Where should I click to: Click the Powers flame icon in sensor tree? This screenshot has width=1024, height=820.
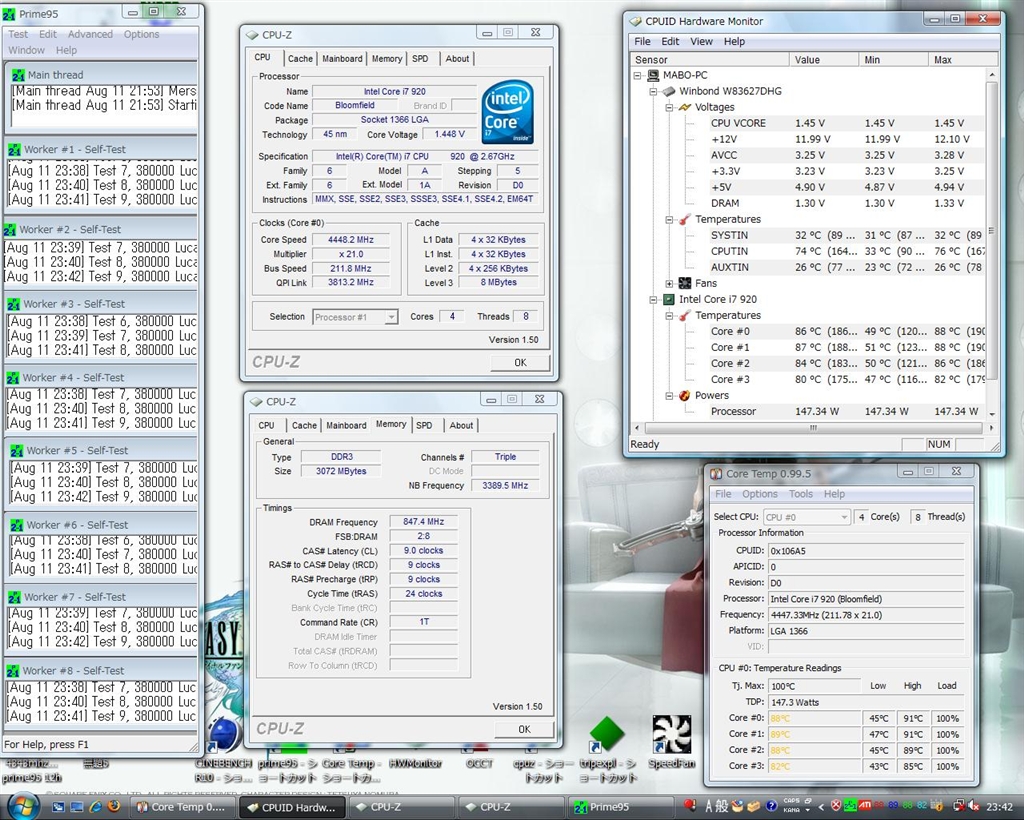click(685, 395)
